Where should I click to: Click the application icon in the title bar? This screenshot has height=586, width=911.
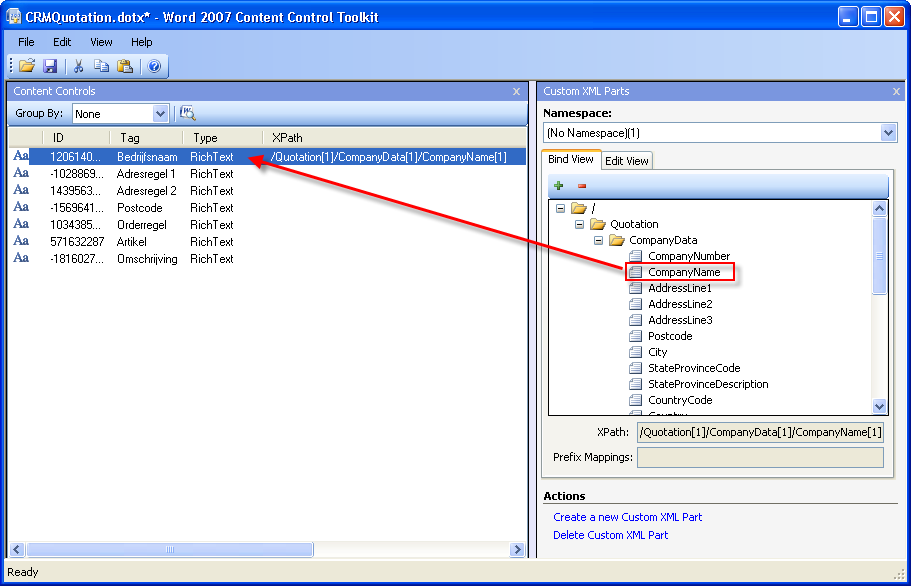point(13,17)
